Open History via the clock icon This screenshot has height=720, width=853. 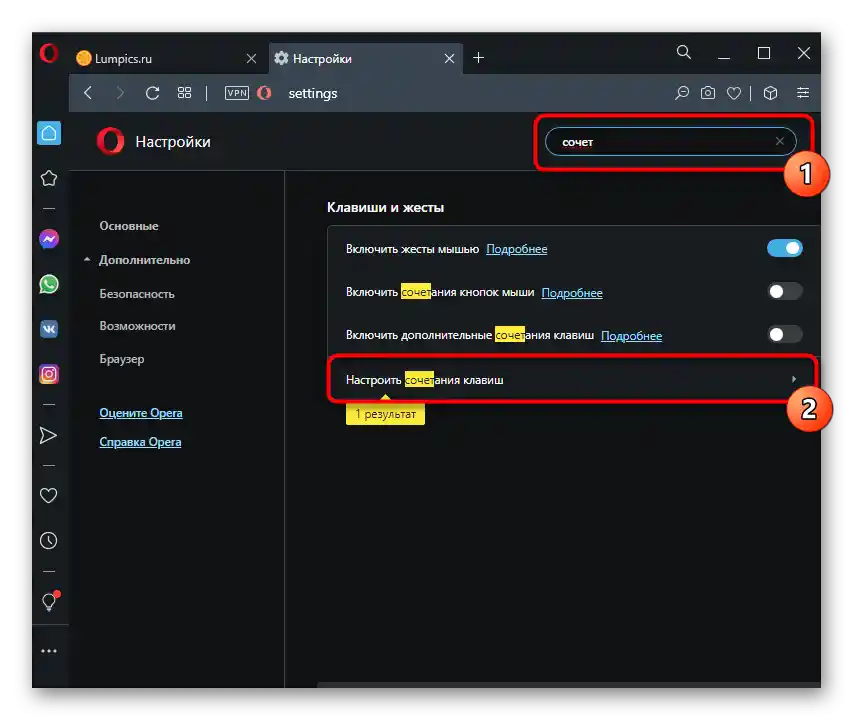pyautogui.click(x=49, y=540)
